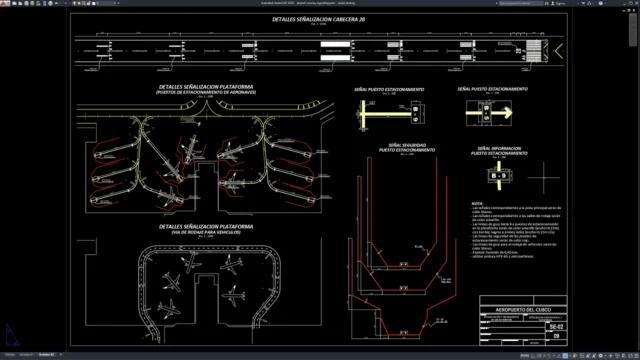640x360 pixels.
Task: Click the Help question mark icon
Action: tap(600, 3)
